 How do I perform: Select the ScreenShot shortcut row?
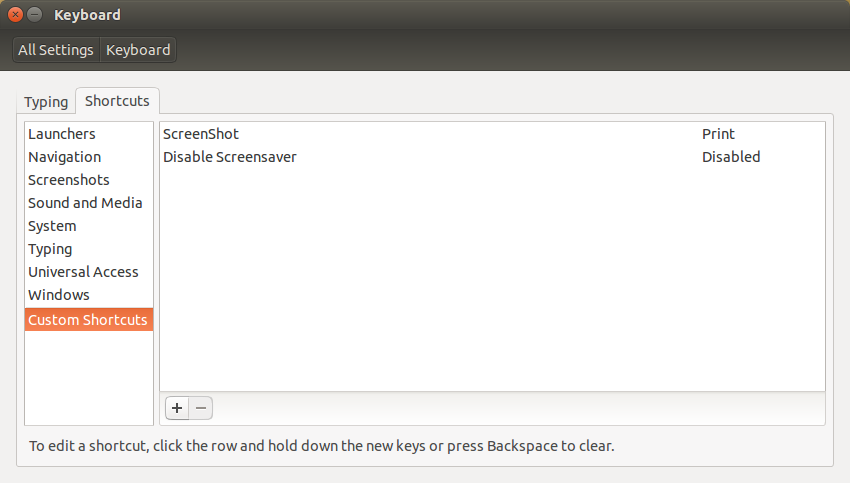point(492,134)
